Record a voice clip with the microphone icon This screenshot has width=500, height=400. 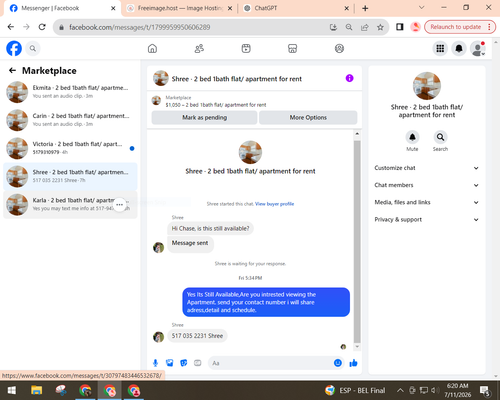click(x=155, y=363)
